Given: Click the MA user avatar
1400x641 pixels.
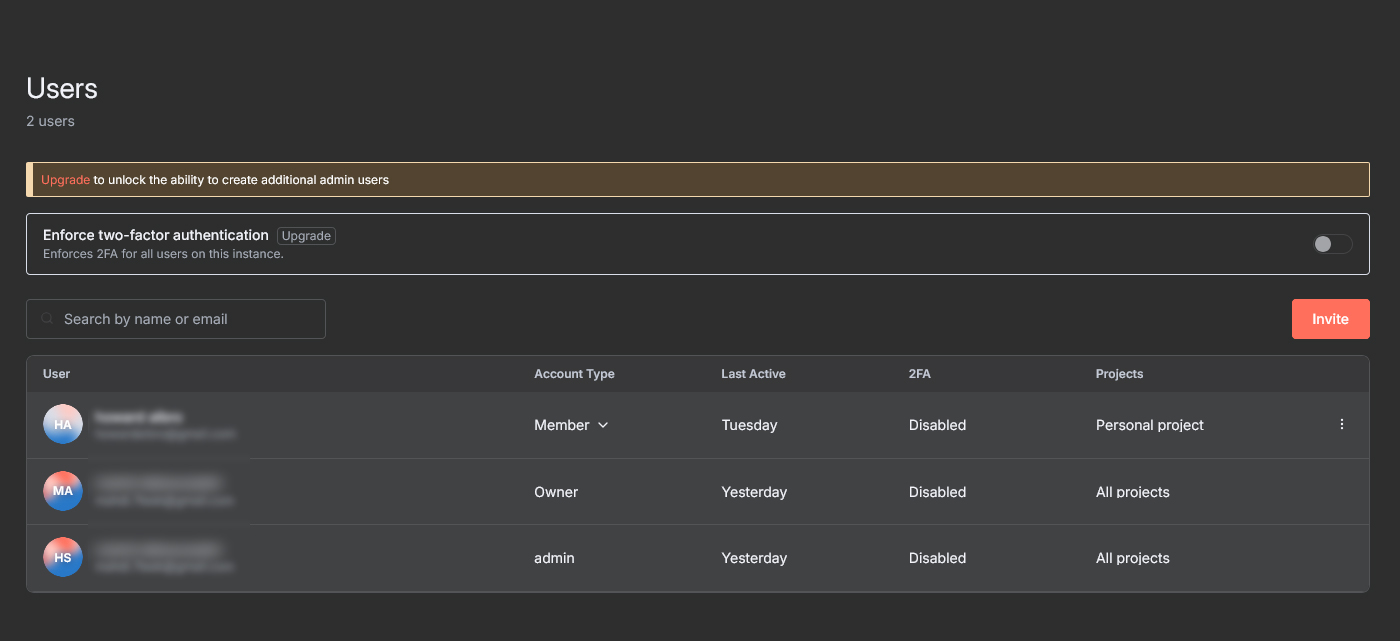Looking at the screenshot, I should 63,491.
